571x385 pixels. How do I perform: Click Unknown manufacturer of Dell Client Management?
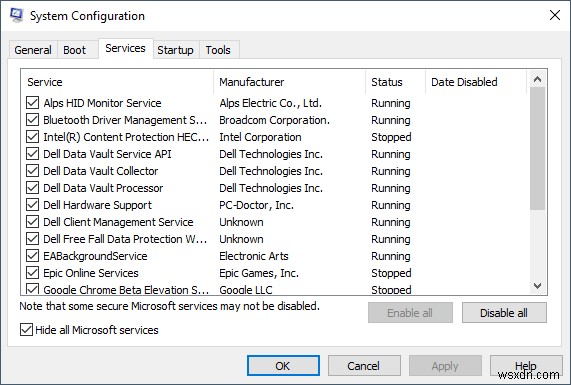tap(241, 222)
